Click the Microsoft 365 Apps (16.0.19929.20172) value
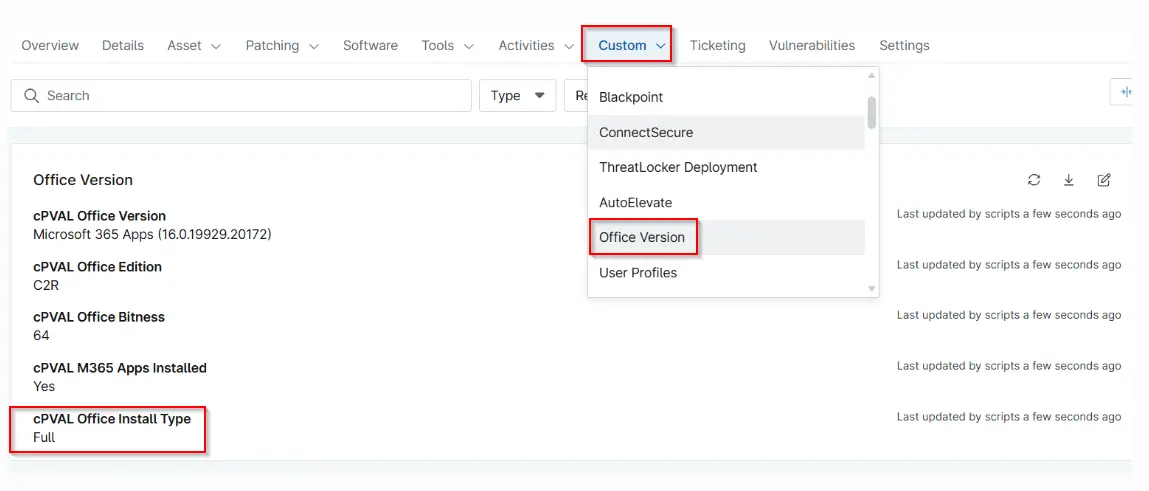The image size is (1149, 491). [152, 235]
